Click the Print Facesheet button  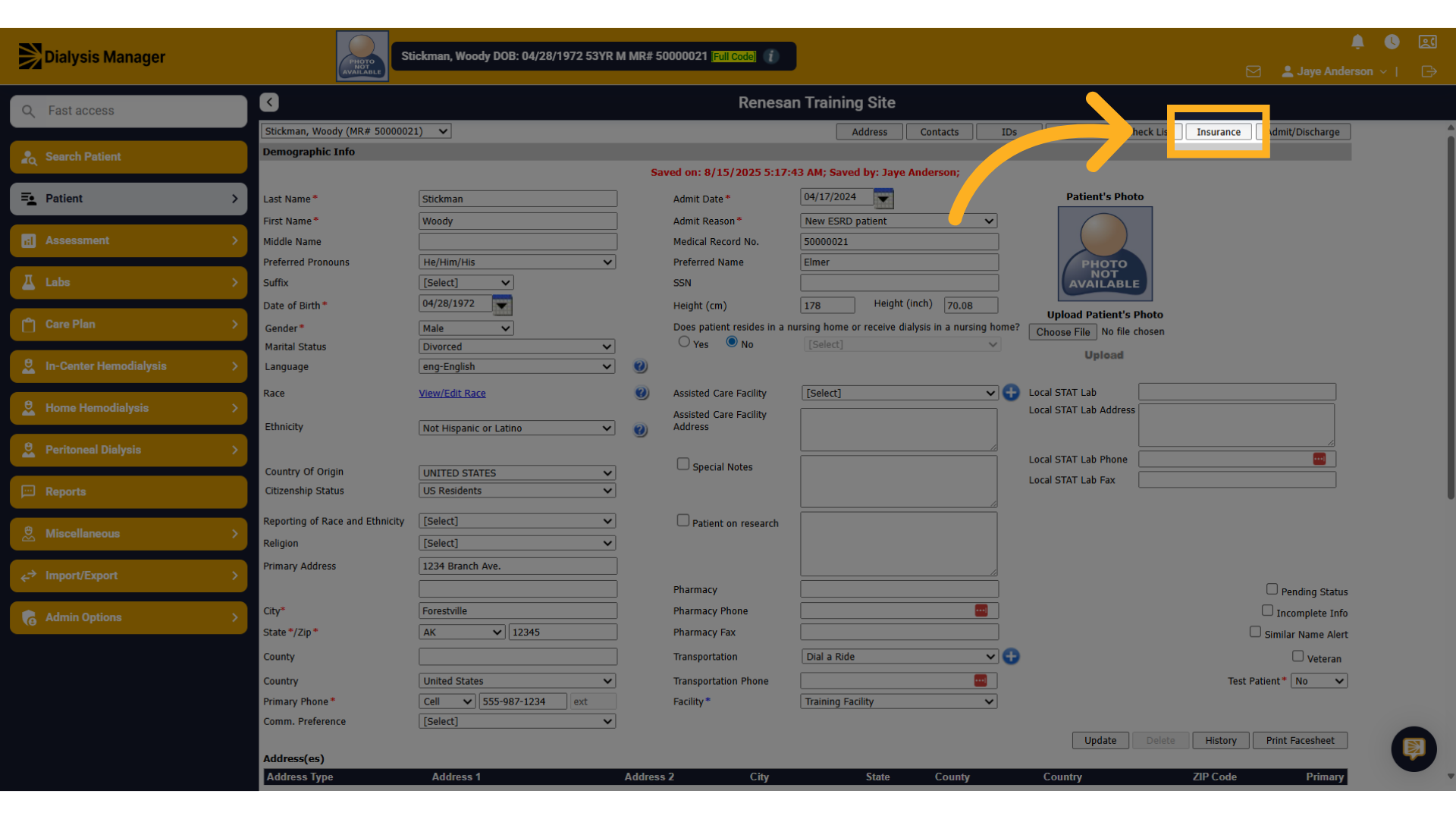(1300, 741)
